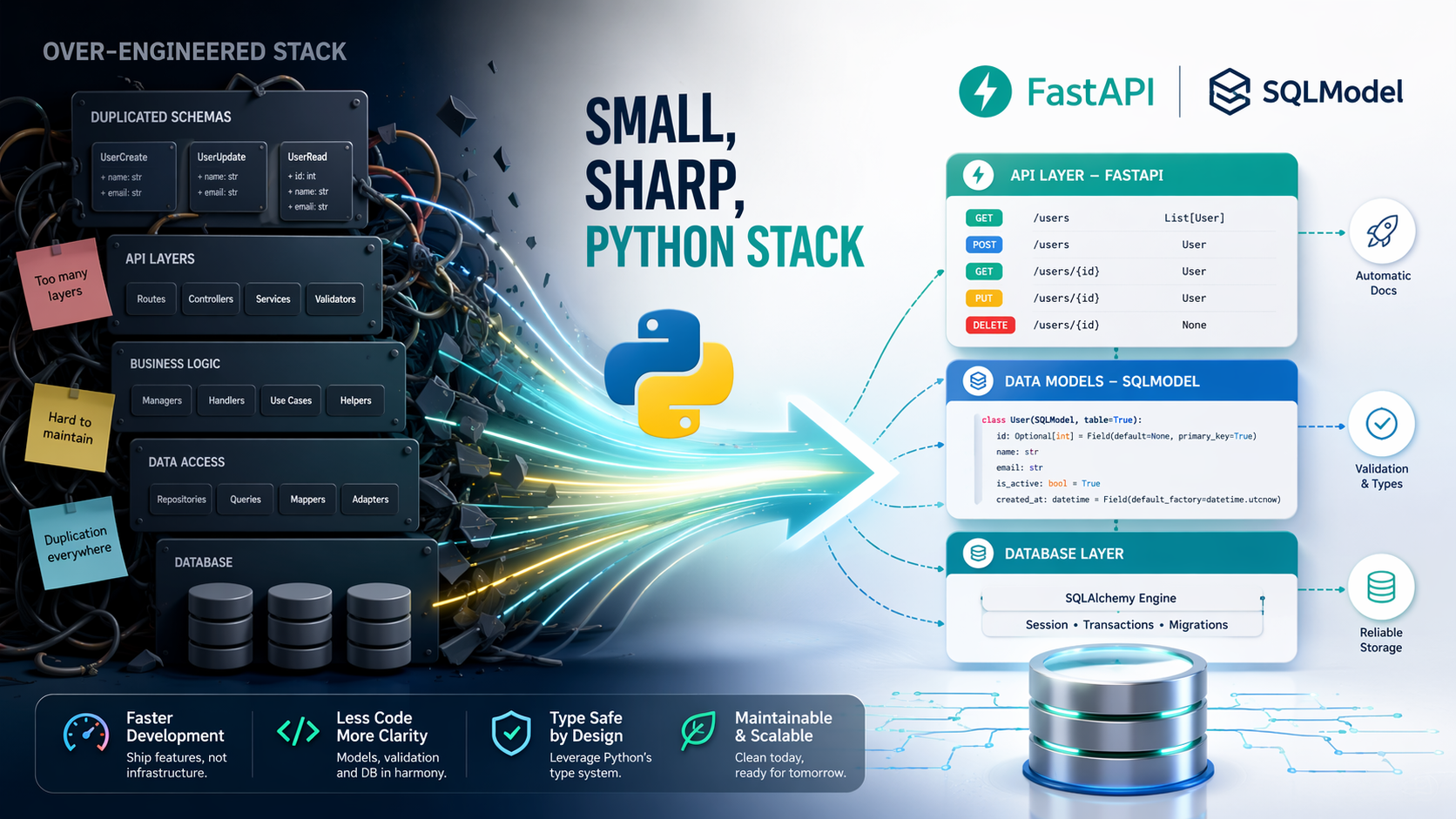The width and height of the screenshot is (1456, 819).
Task: Click 'Models, validation and DB in harmony.' text
Action: pyautogui.click(x=392, y=765)
